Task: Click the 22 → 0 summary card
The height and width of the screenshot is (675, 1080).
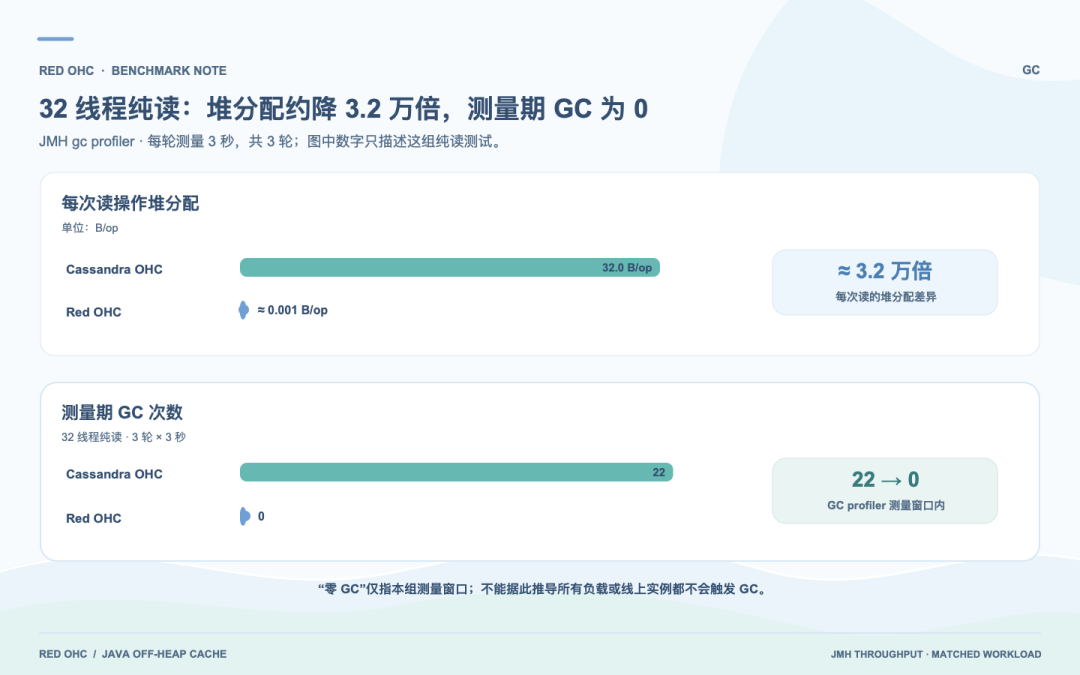Action: [x=884, y=490]
